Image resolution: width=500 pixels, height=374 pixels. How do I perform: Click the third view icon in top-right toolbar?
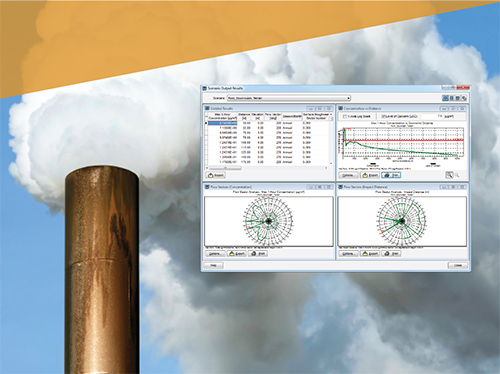tap(458, 98)
